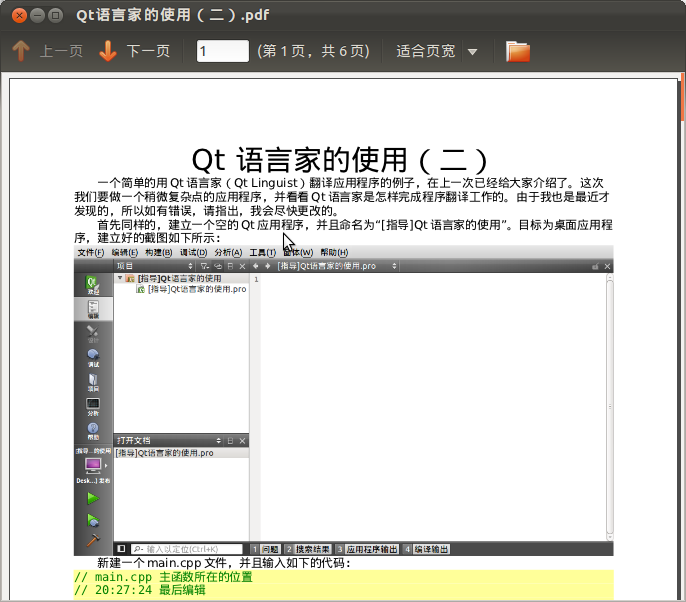
Task: Select the 分析 analyze mode sidebar icon
Action: pos(93,407)
